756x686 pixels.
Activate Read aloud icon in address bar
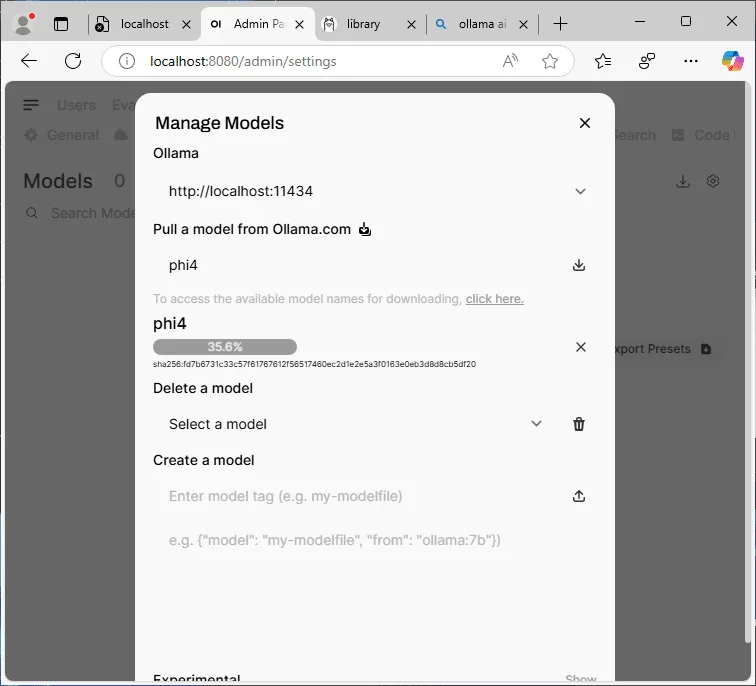510,61
